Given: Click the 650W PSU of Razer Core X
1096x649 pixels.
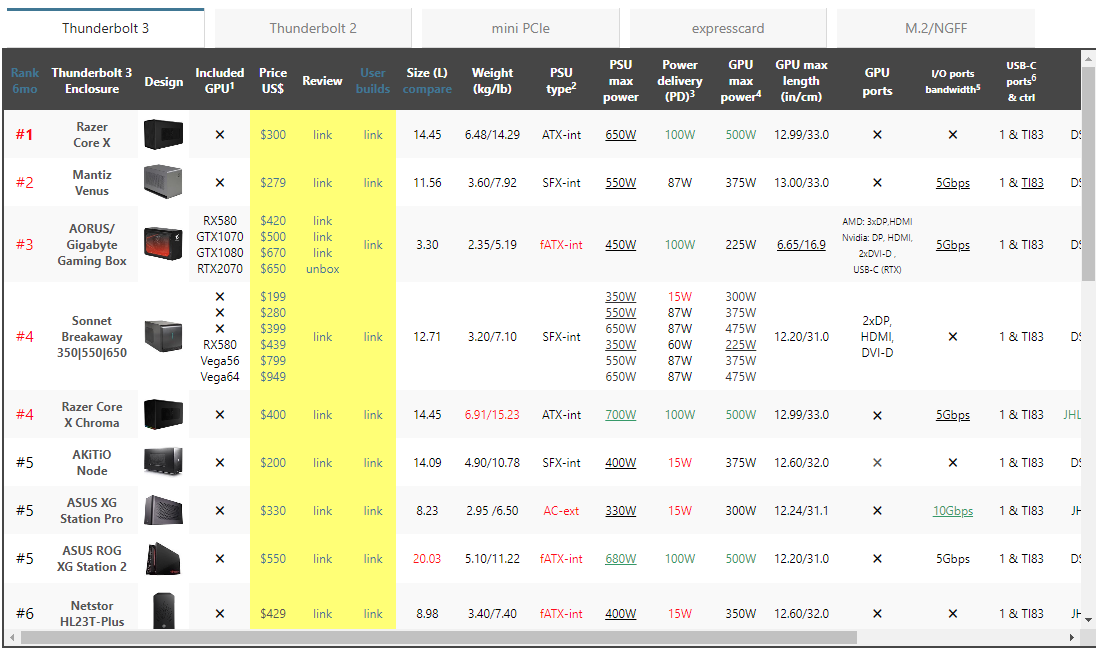Looking at the screenshot, I should (621, 134).
